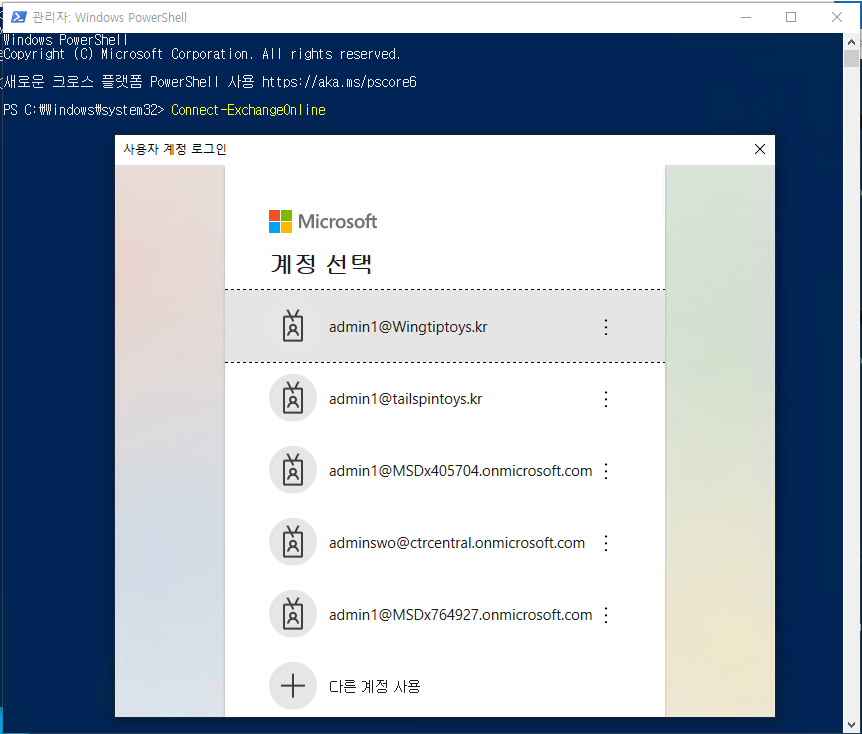Click the Connect-ExchangeOnline command text
Image resolution: width=862 pixels, height=734 pixels.
pos(248,110)
